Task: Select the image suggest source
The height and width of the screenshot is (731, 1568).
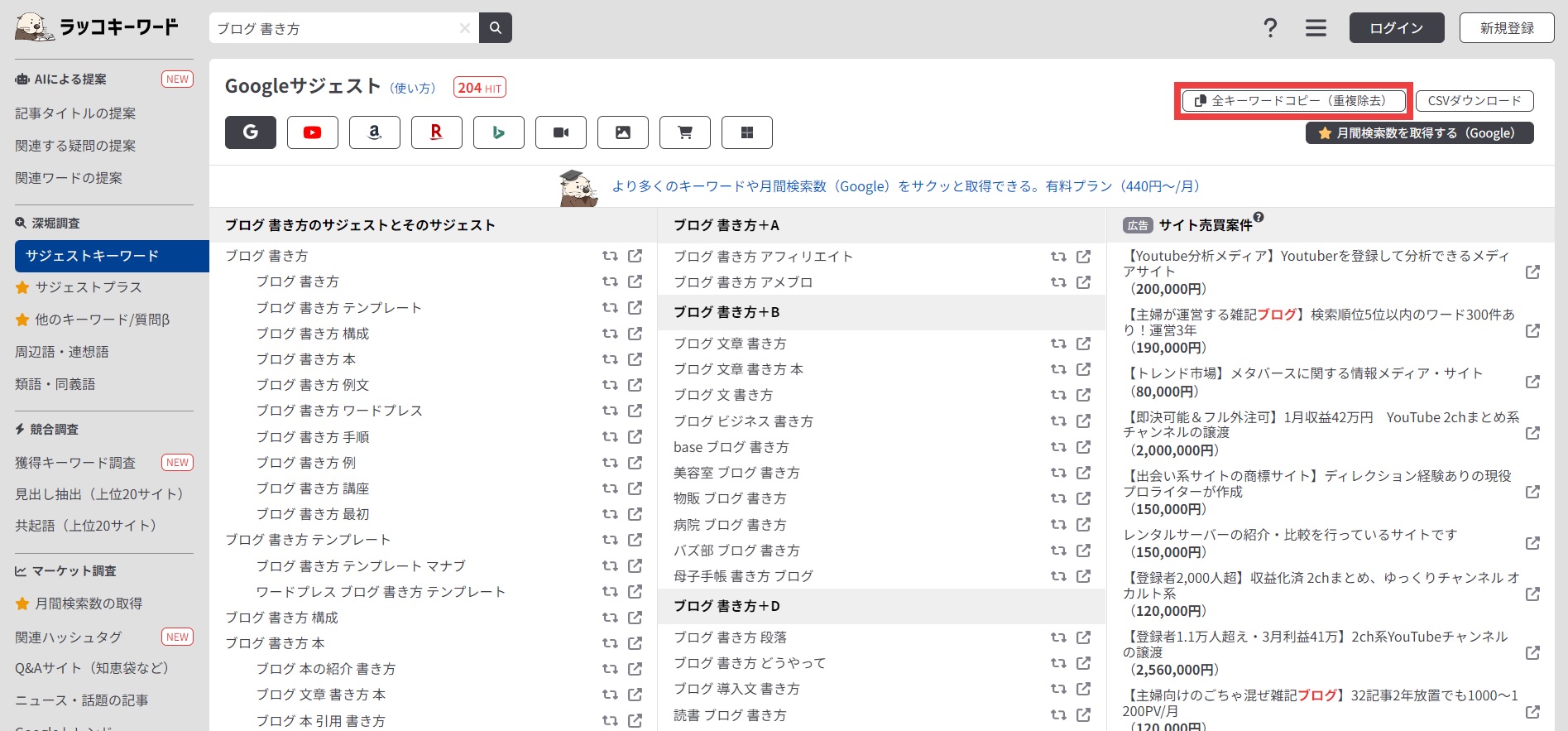Action: coord(623,132)
